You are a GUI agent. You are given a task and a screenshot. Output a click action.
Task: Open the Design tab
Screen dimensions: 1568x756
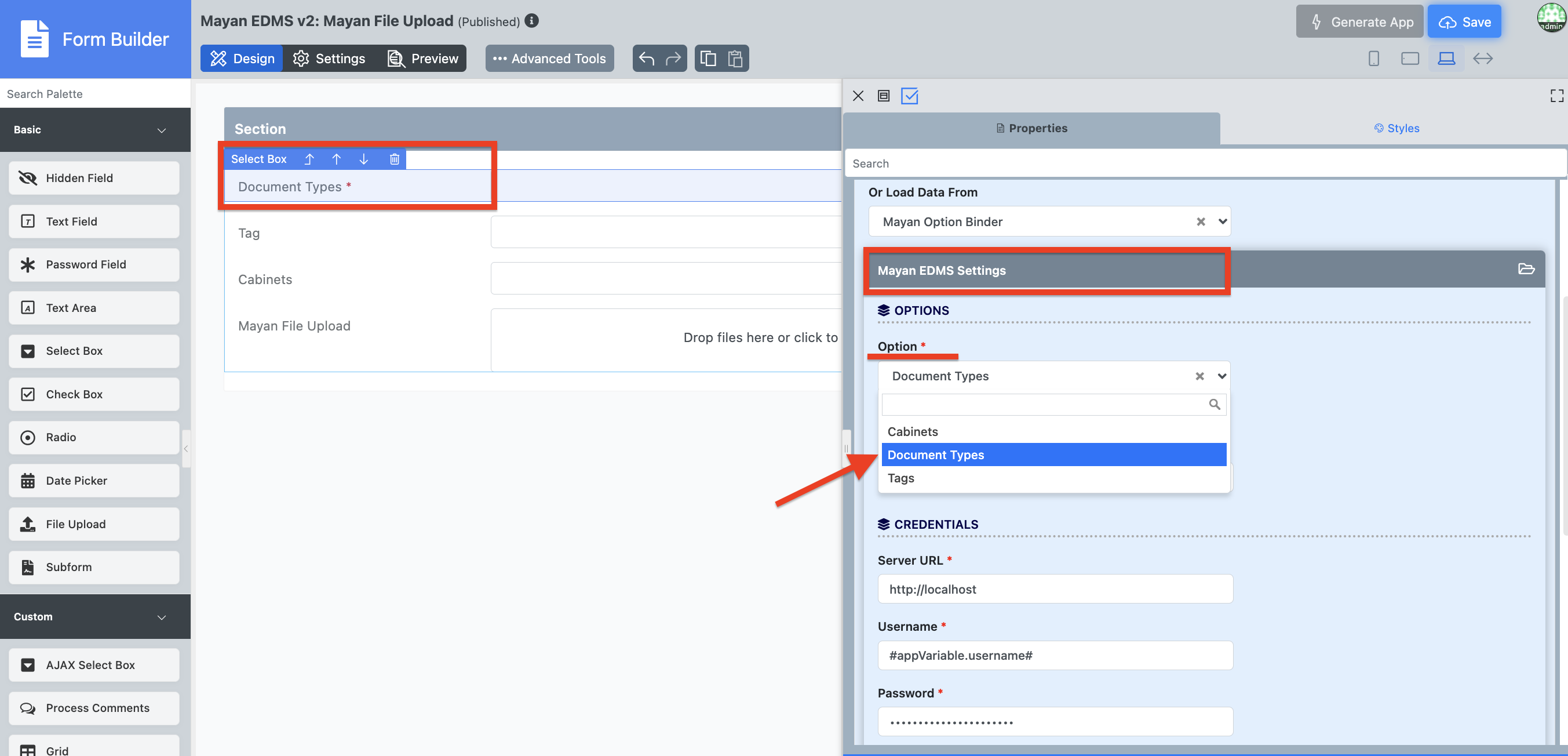click(242, 59)
